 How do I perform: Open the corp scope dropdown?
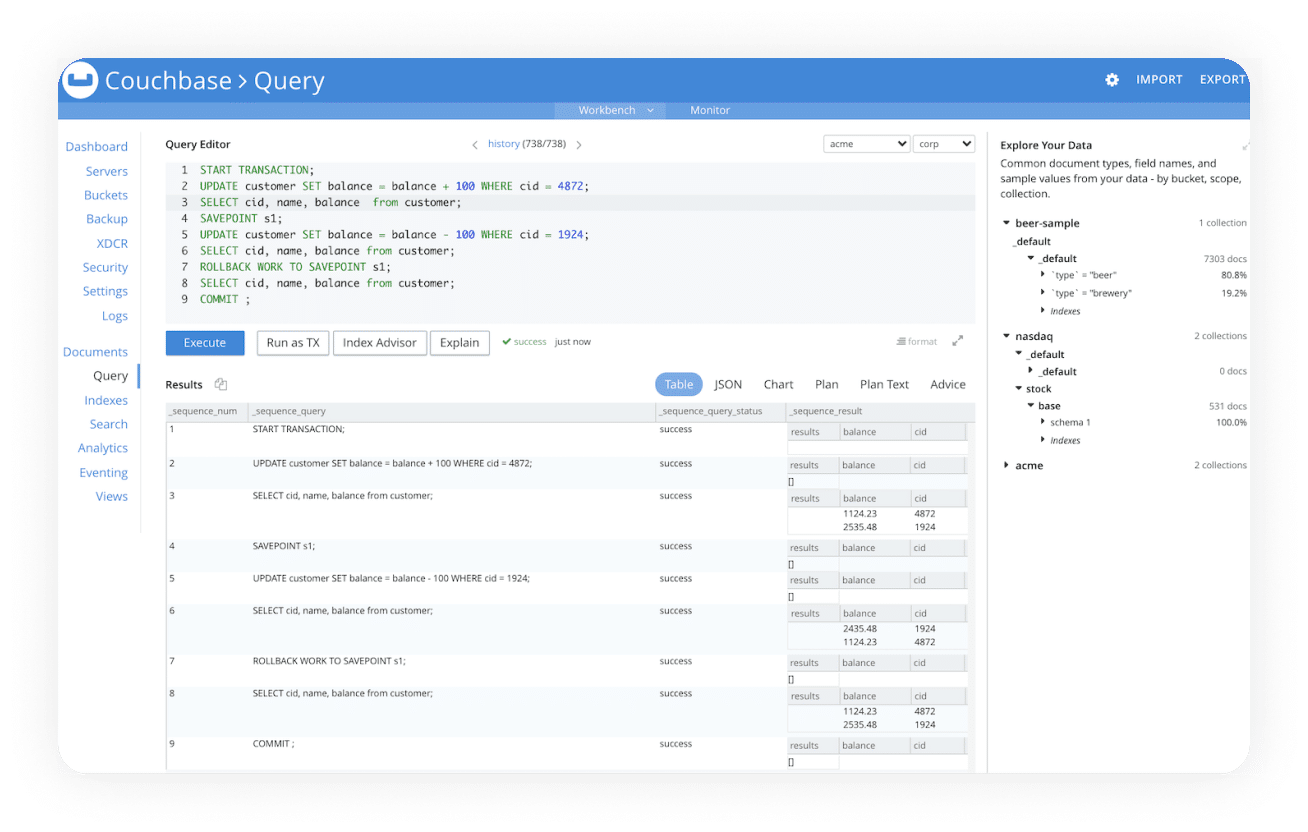943,143
